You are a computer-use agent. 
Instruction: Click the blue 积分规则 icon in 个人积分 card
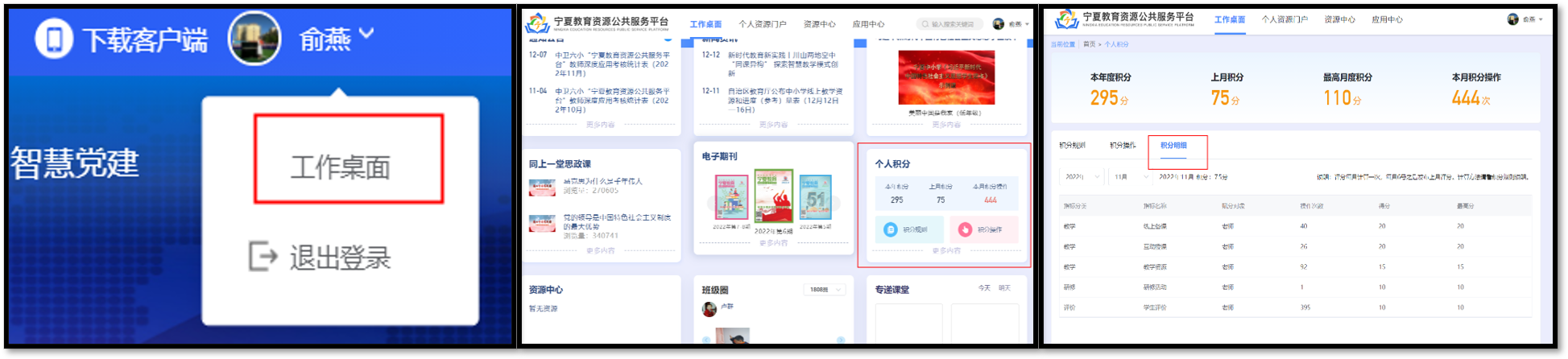point(890,229)
